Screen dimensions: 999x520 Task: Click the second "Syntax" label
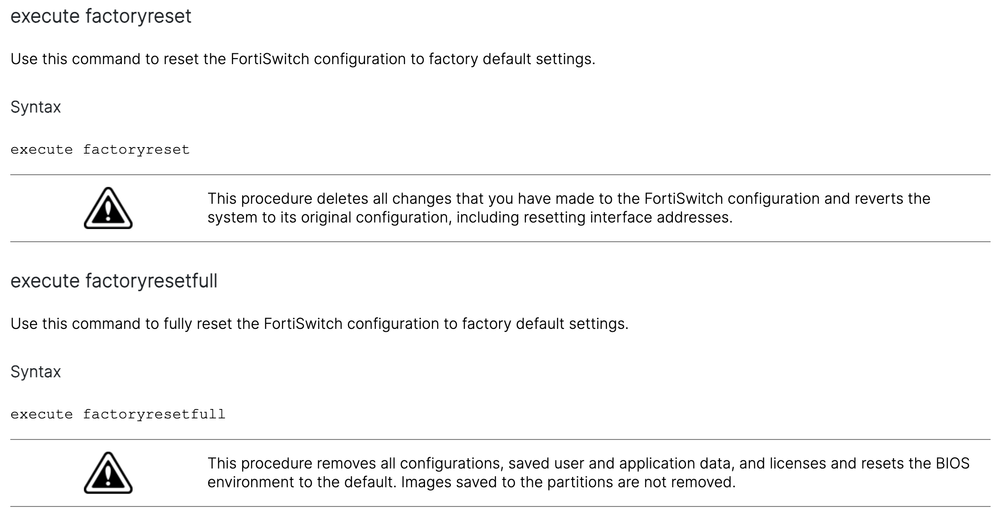35,371
